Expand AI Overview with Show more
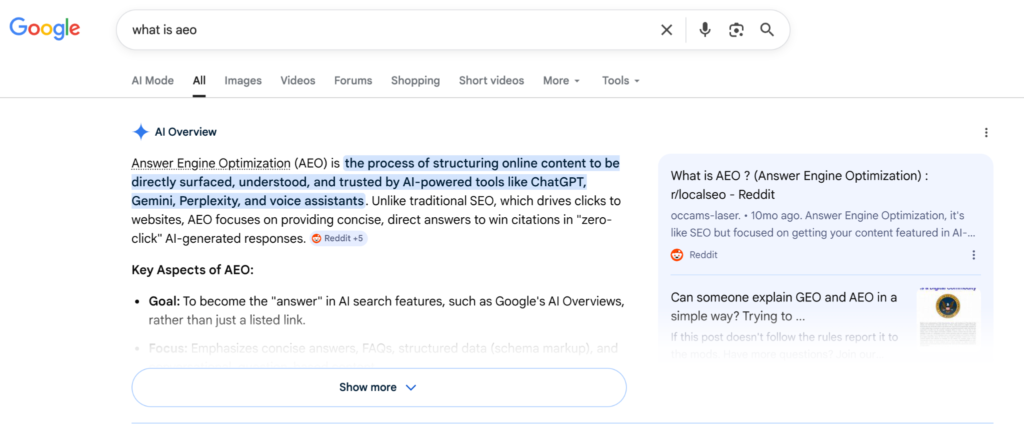 click(379, 387)
